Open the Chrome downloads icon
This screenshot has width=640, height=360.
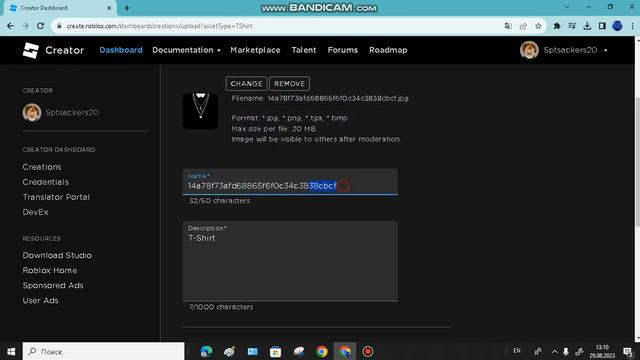tap(587, 26)
